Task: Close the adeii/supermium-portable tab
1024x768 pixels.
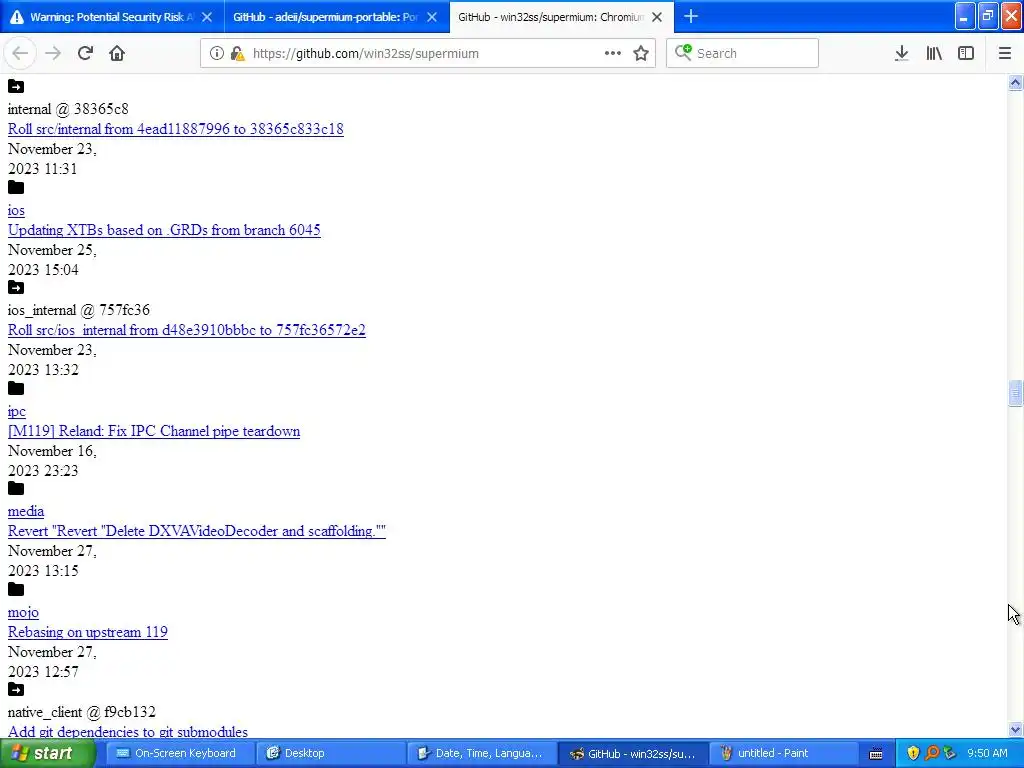Action: tap(432, 17)
